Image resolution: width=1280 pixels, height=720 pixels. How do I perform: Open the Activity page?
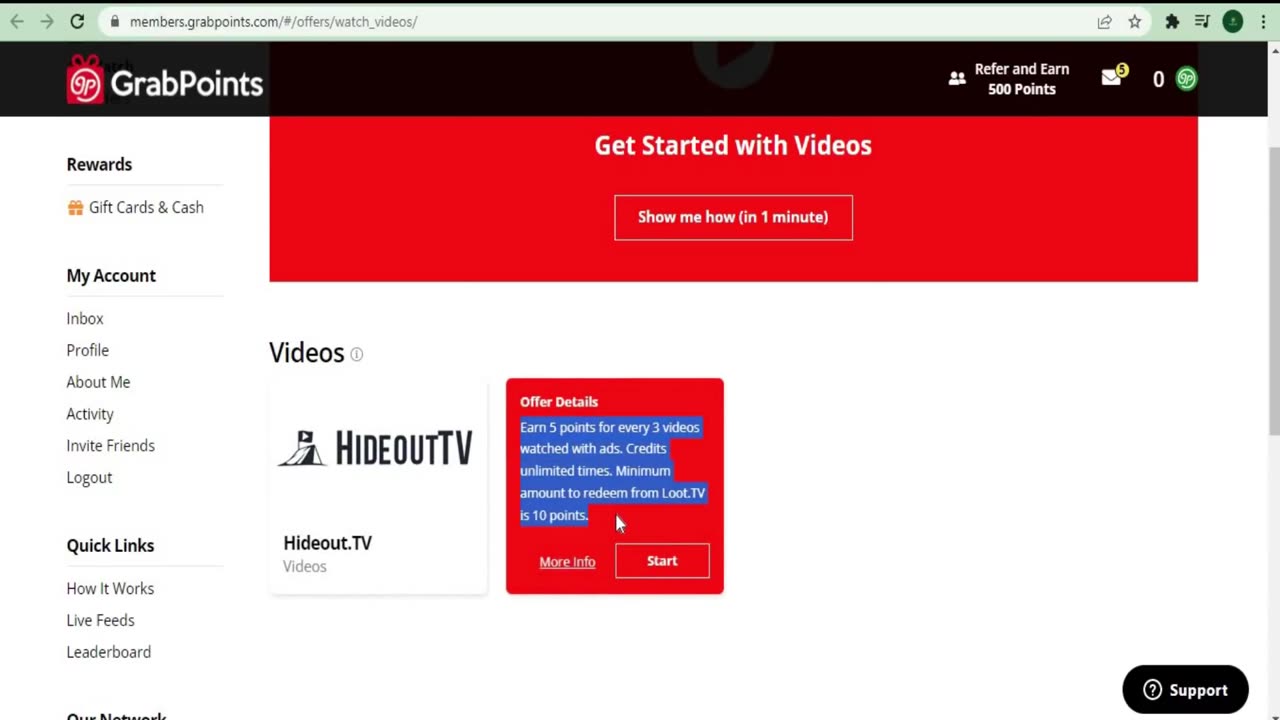(90, 414)
